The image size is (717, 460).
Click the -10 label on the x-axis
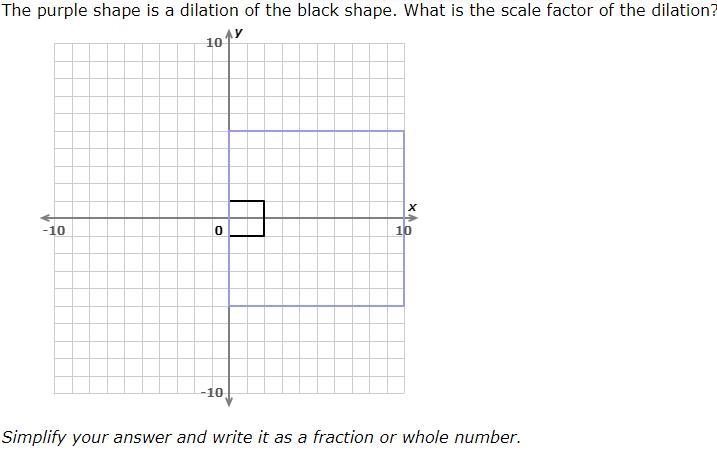[x=54, y=230]
